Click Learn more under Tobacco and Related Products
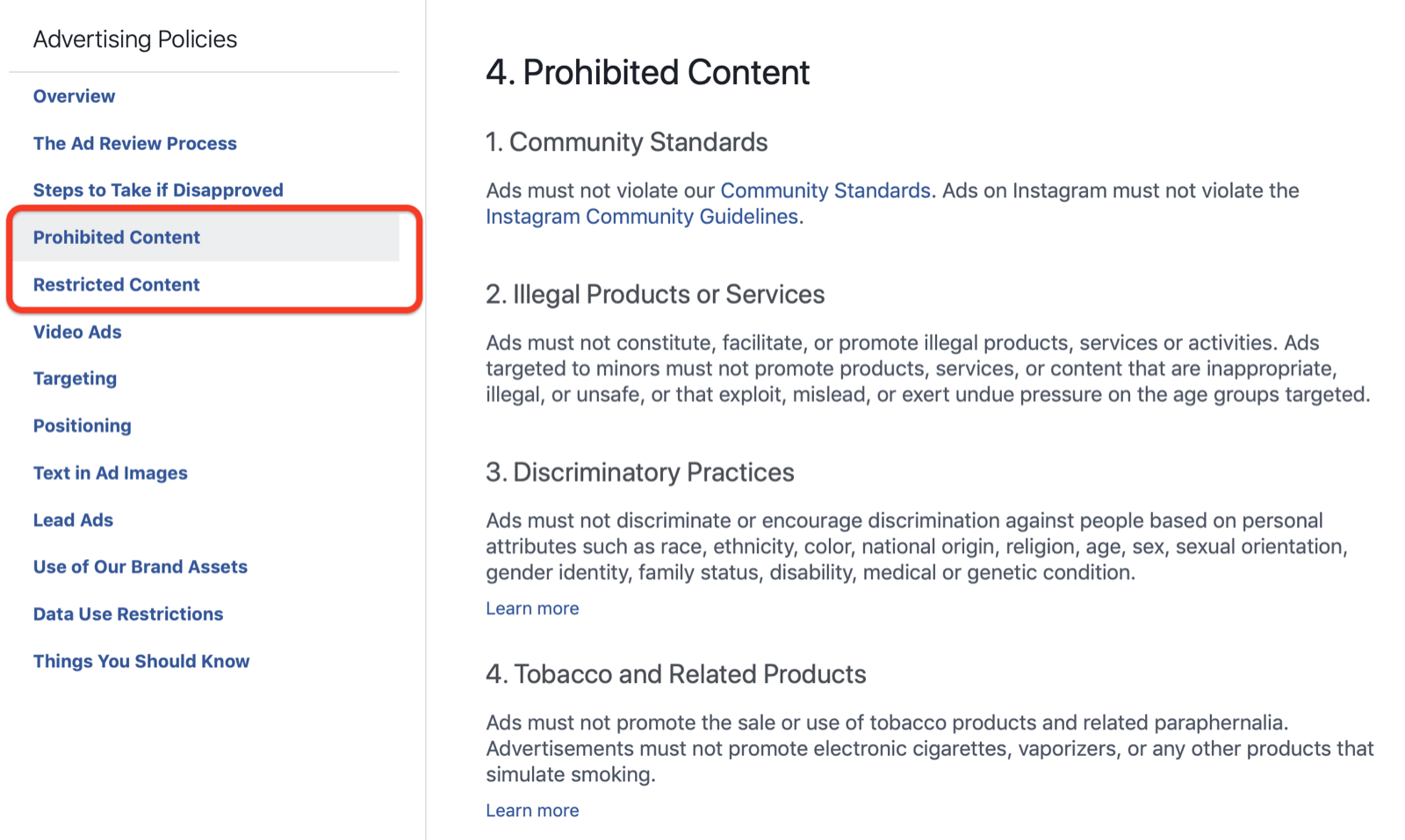Screen dimensions: 1405x840 click(532, 810)
